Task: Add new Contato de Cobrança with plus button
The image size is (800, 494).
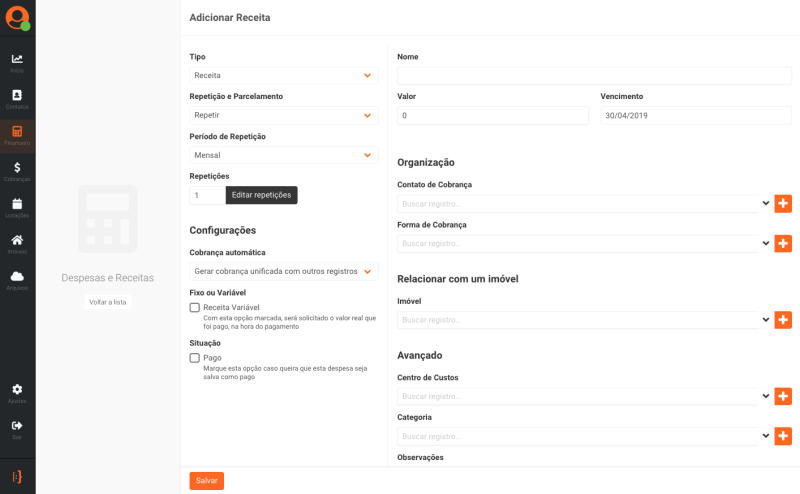Action: (783, 203)
